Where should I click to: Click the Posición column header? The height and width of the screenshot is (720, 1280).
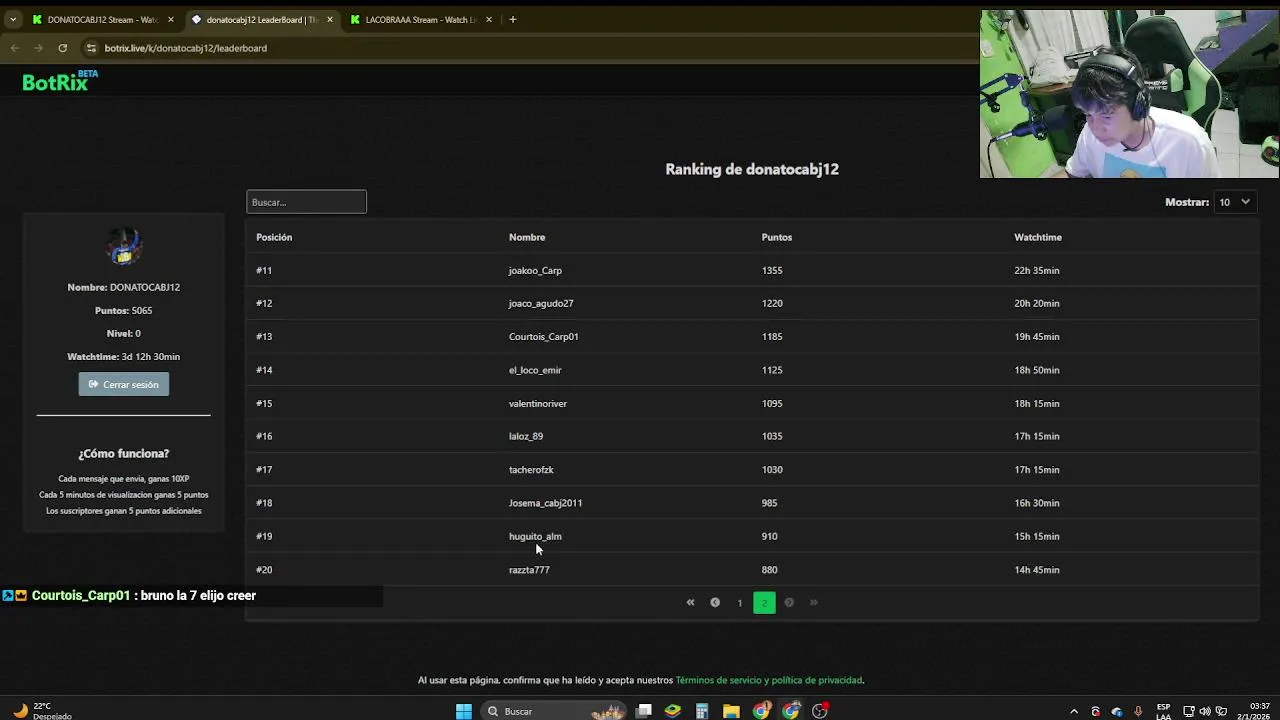pos(274,237)
